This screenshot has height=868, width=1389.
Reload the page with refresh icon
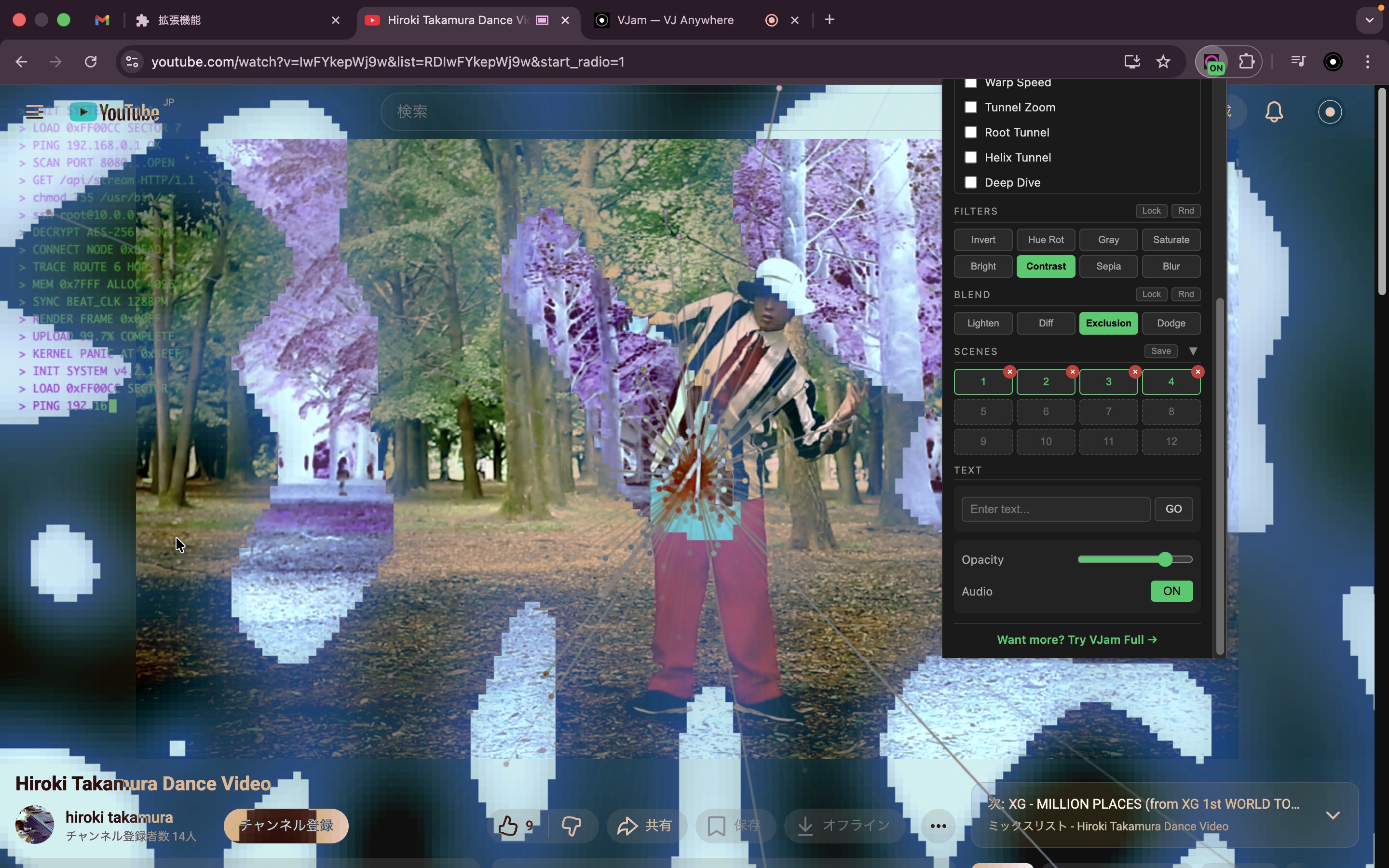91,61
